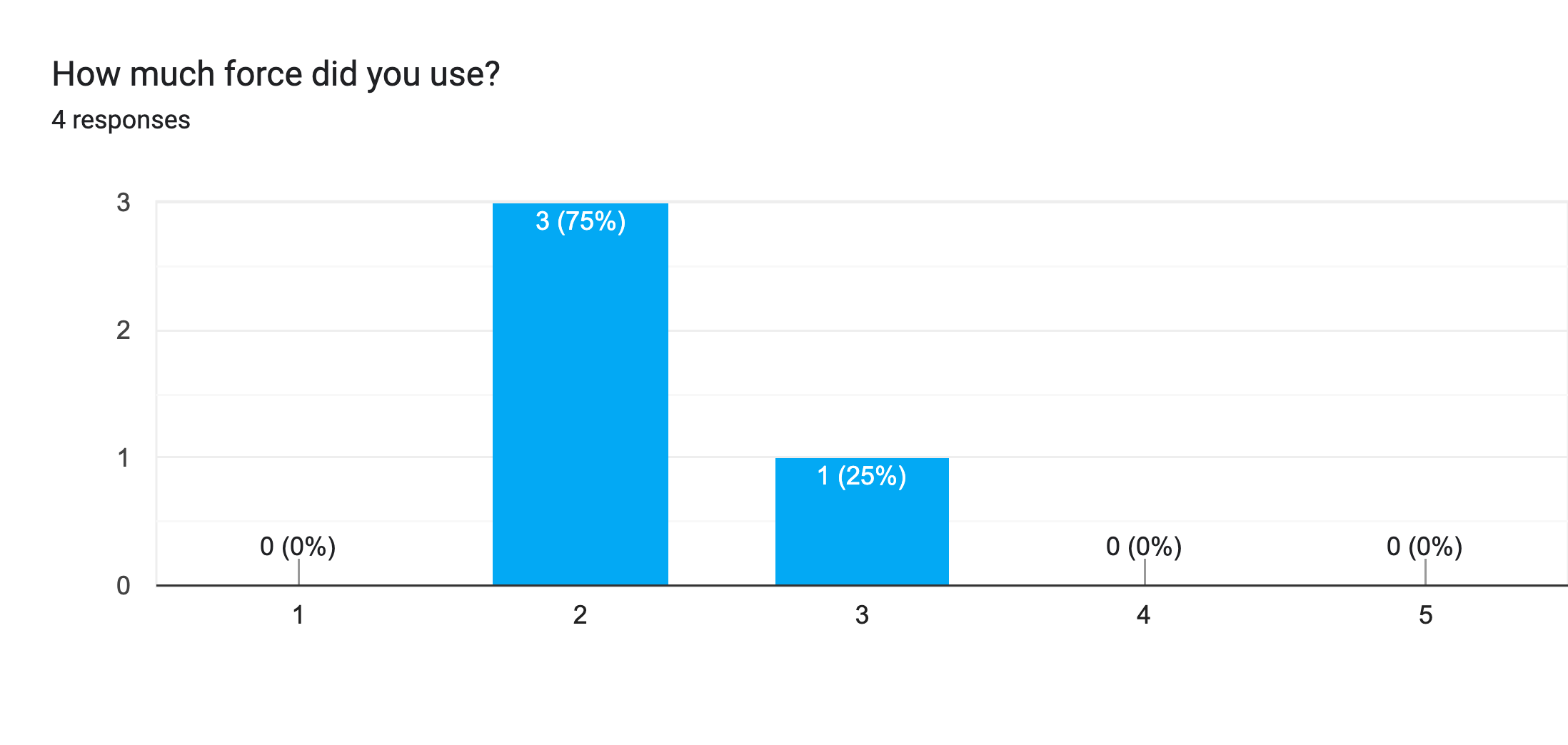1568x745 pixels.
Task: Click the "0 (0%)" label above option 1
Action: click(x=298, y=547)
